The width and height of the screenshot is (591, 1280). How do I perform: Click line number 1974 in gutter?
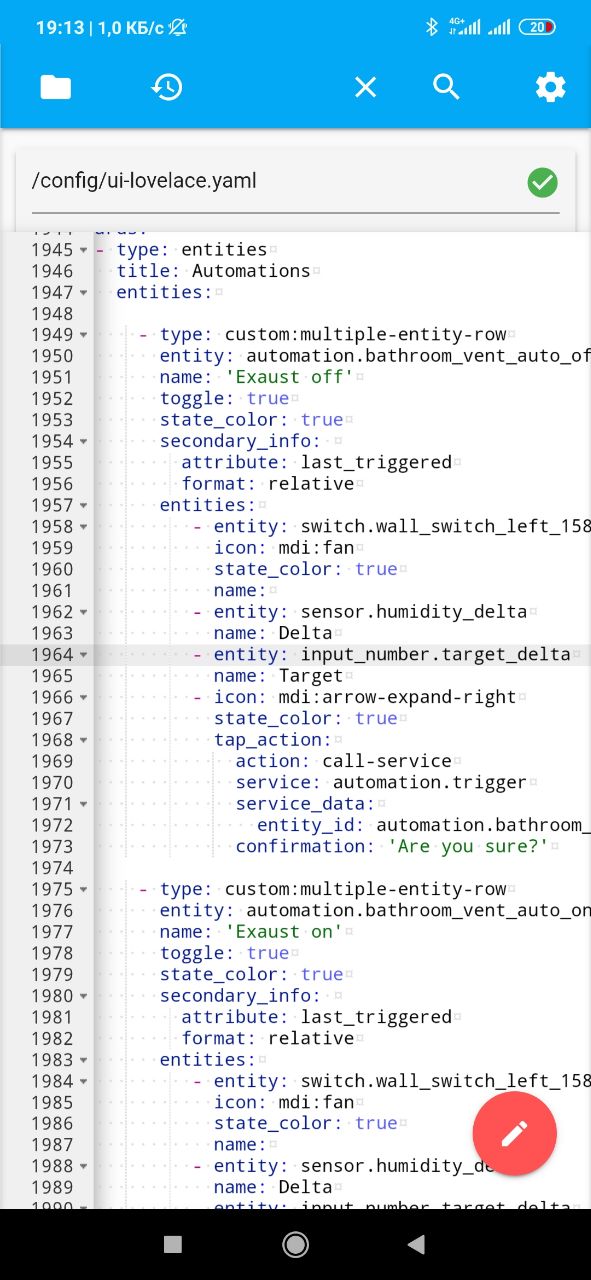pos(51,868)
